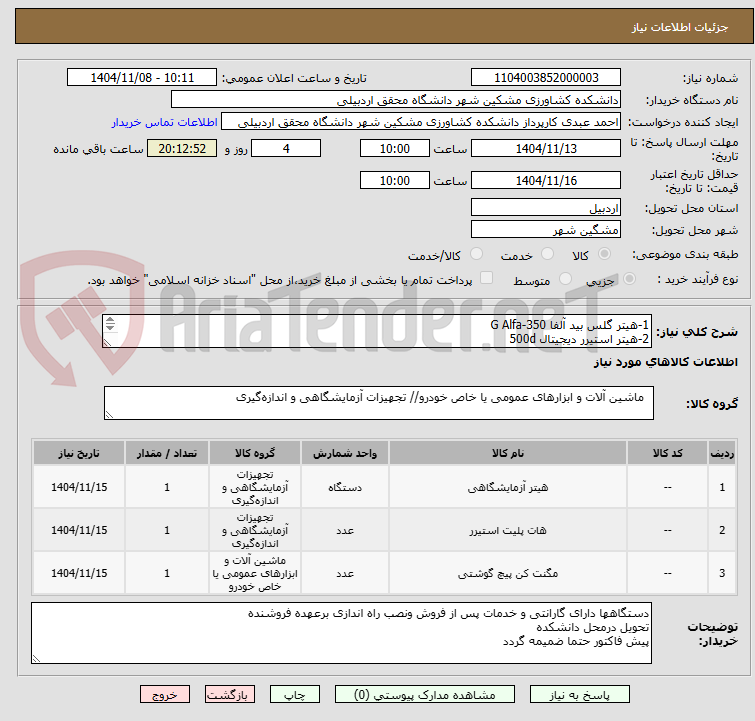Click the item name 'مگنت کن پیچ گوشتی'
755x721 pixels.
(508, 573)
